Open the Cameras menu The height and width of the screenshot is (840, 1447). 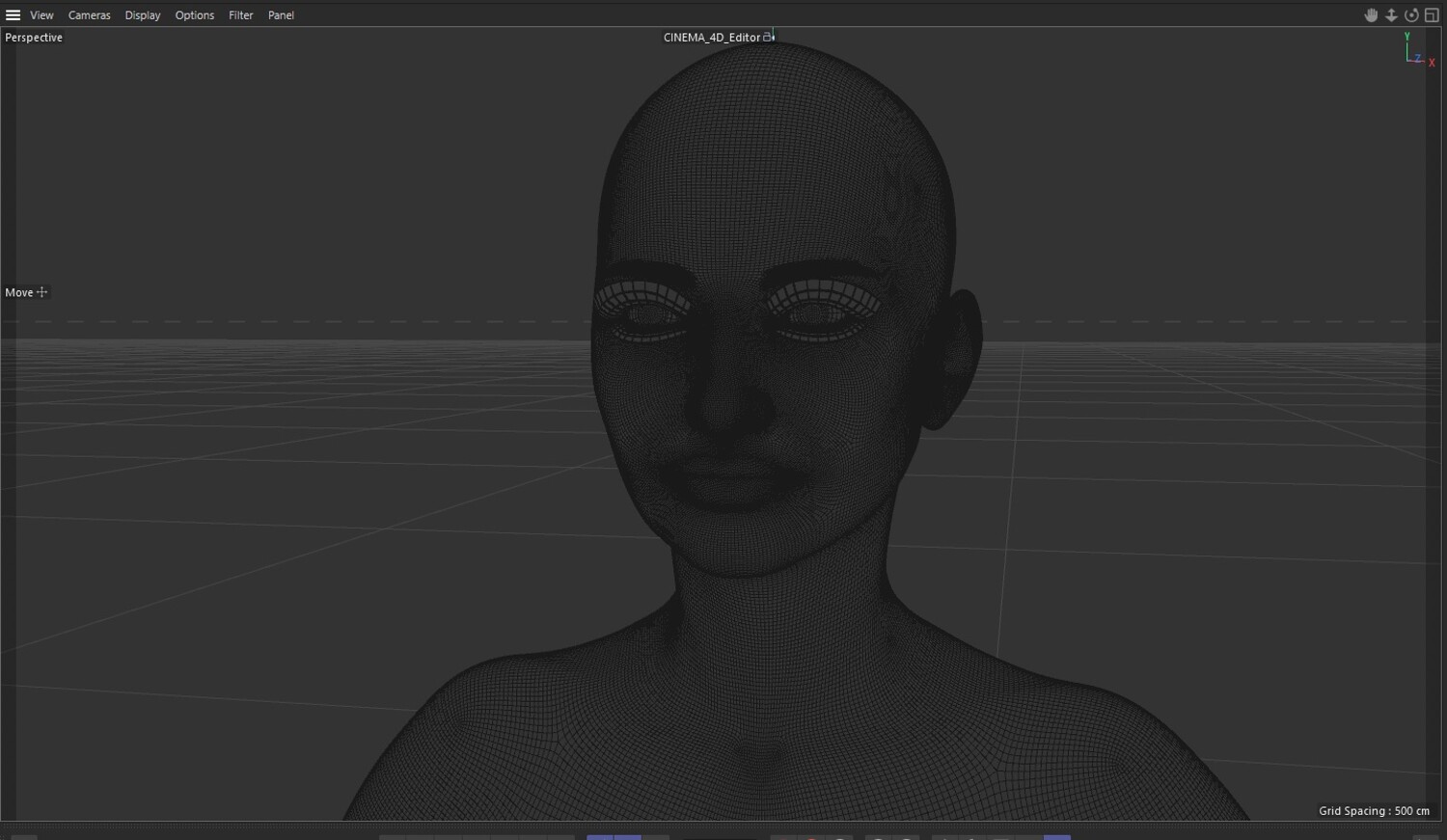coord(90,15)
